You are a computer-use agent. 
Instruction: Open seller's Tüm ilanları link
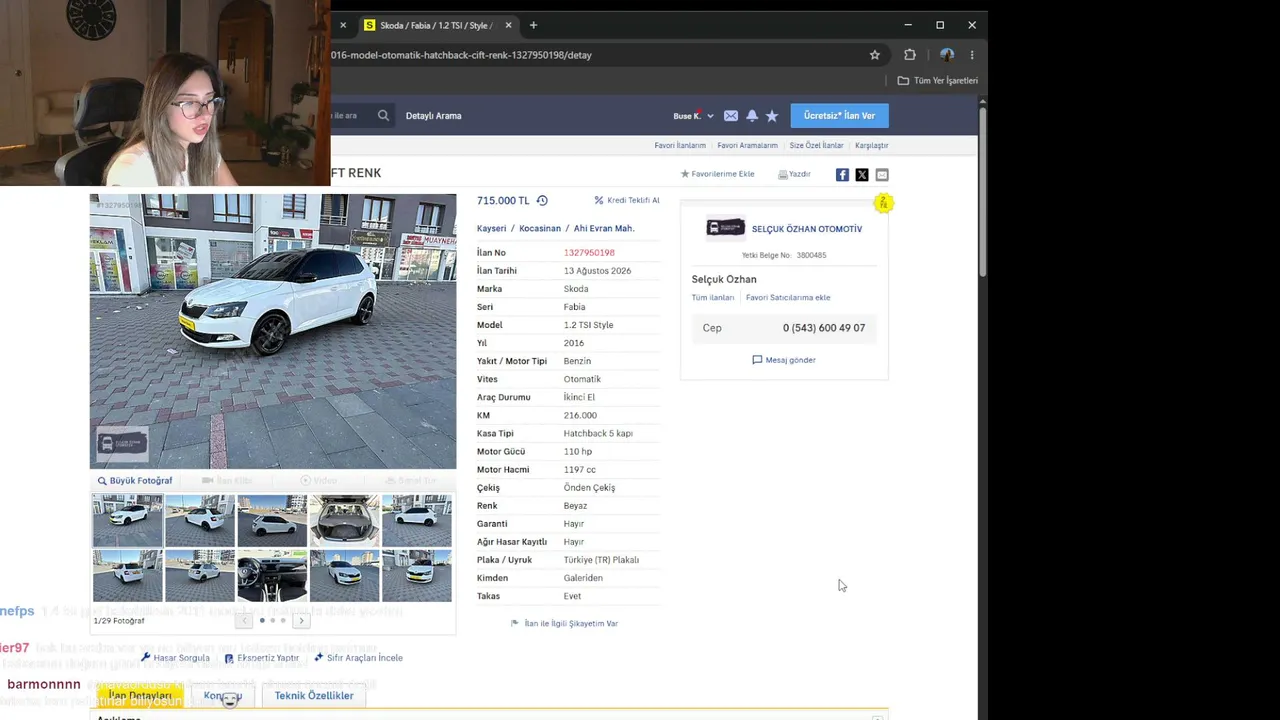713,298
